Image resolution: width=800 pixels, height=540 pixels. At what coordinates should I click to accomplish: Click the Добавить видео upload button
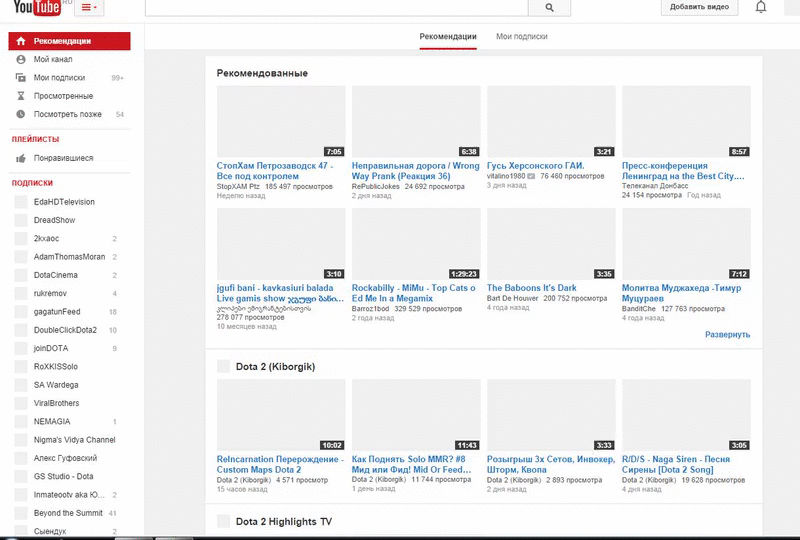coord(699,7)
